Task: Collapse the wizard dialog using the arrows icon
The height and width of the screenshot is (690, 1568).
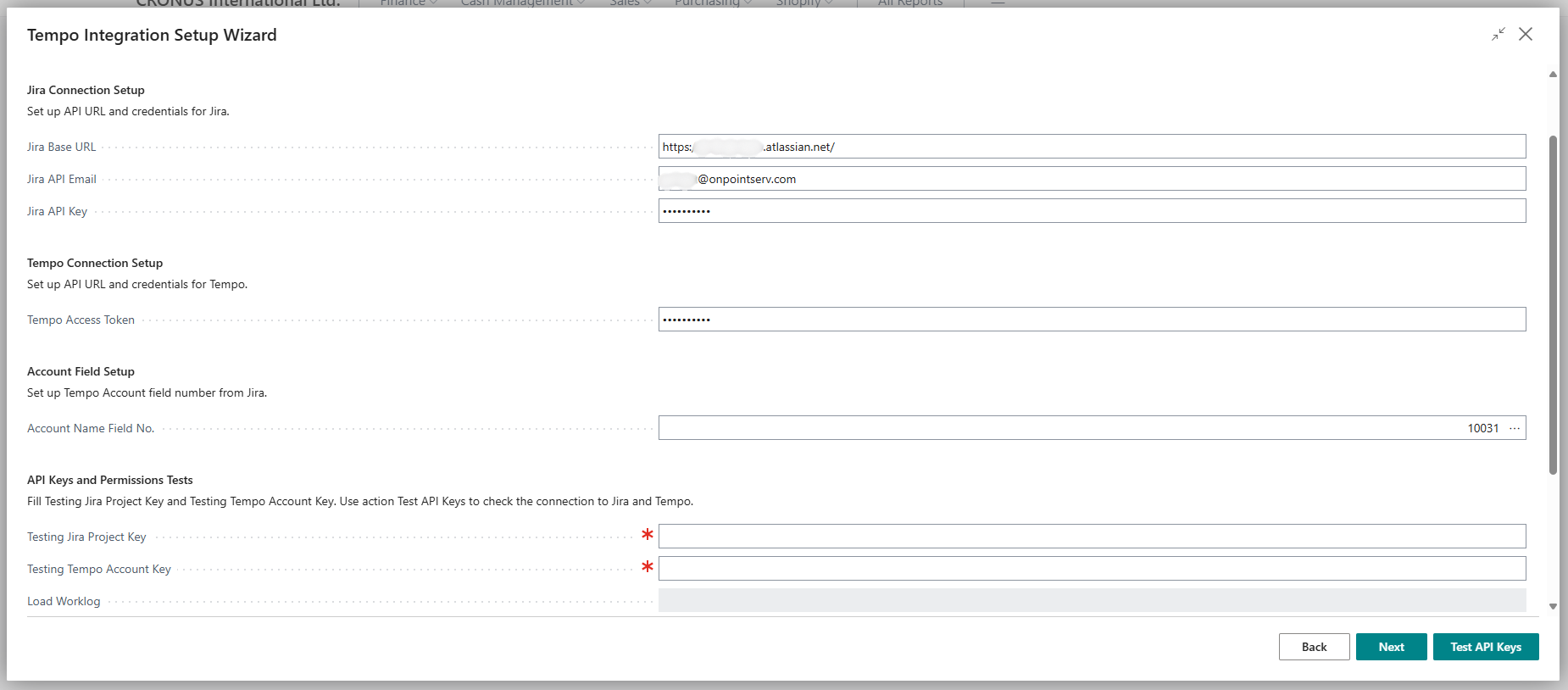Action: [x=1498, y=34]
